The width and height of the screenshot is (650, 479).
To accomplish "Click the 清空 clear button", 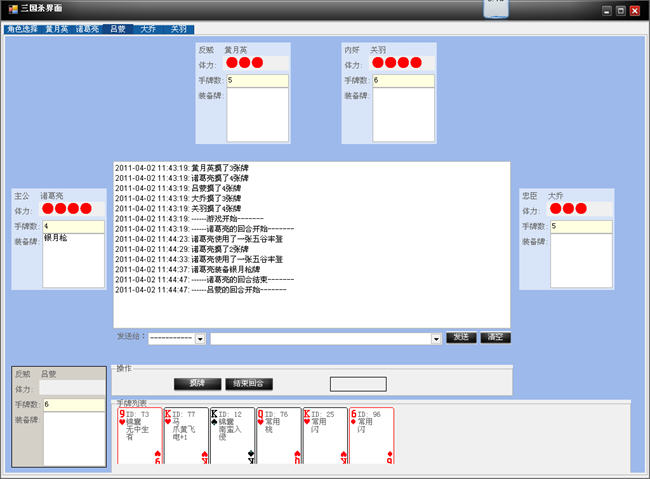I will (x=495, y=337).
